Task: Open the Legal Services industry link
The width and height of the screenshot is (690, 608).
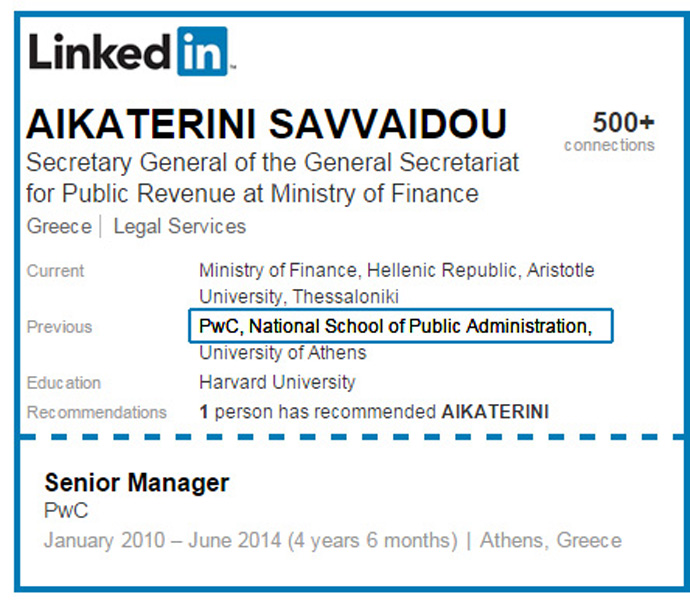Action: 180,226
